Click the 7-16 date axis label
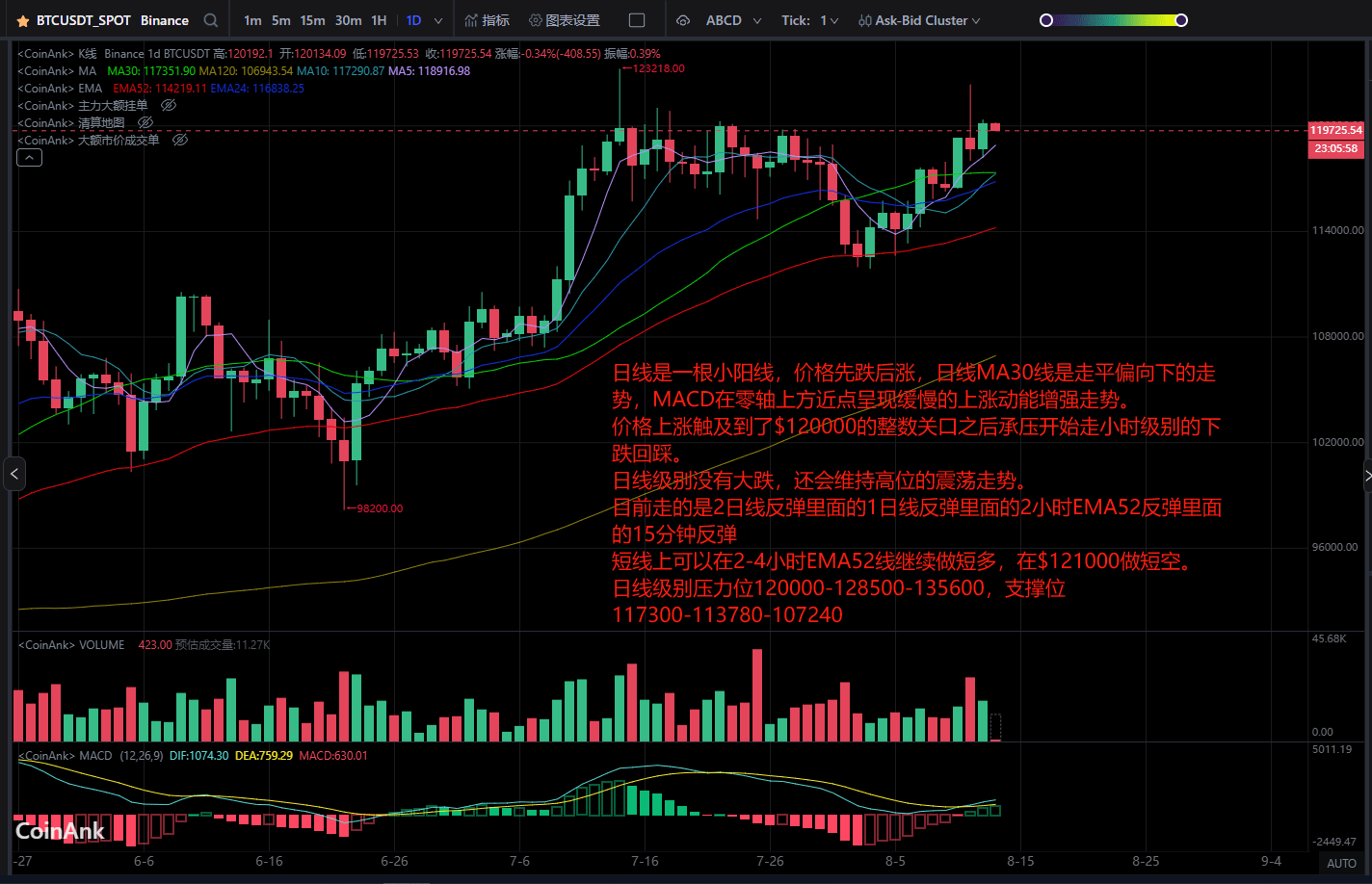 pyautogui.click(x=645, y=861)
